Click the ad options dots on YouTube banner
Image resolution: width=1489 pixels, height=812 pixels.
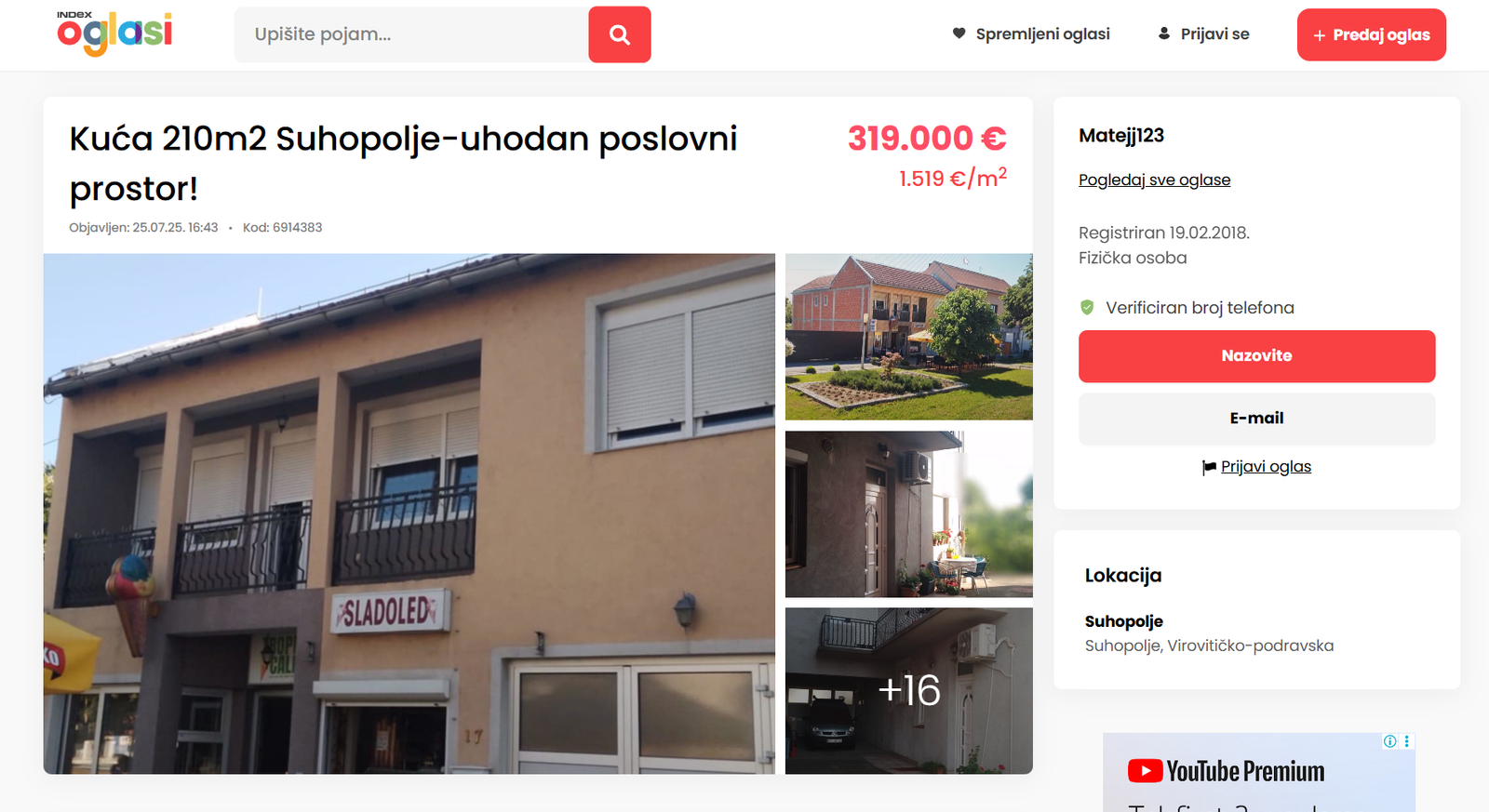tap(1406, 741)
